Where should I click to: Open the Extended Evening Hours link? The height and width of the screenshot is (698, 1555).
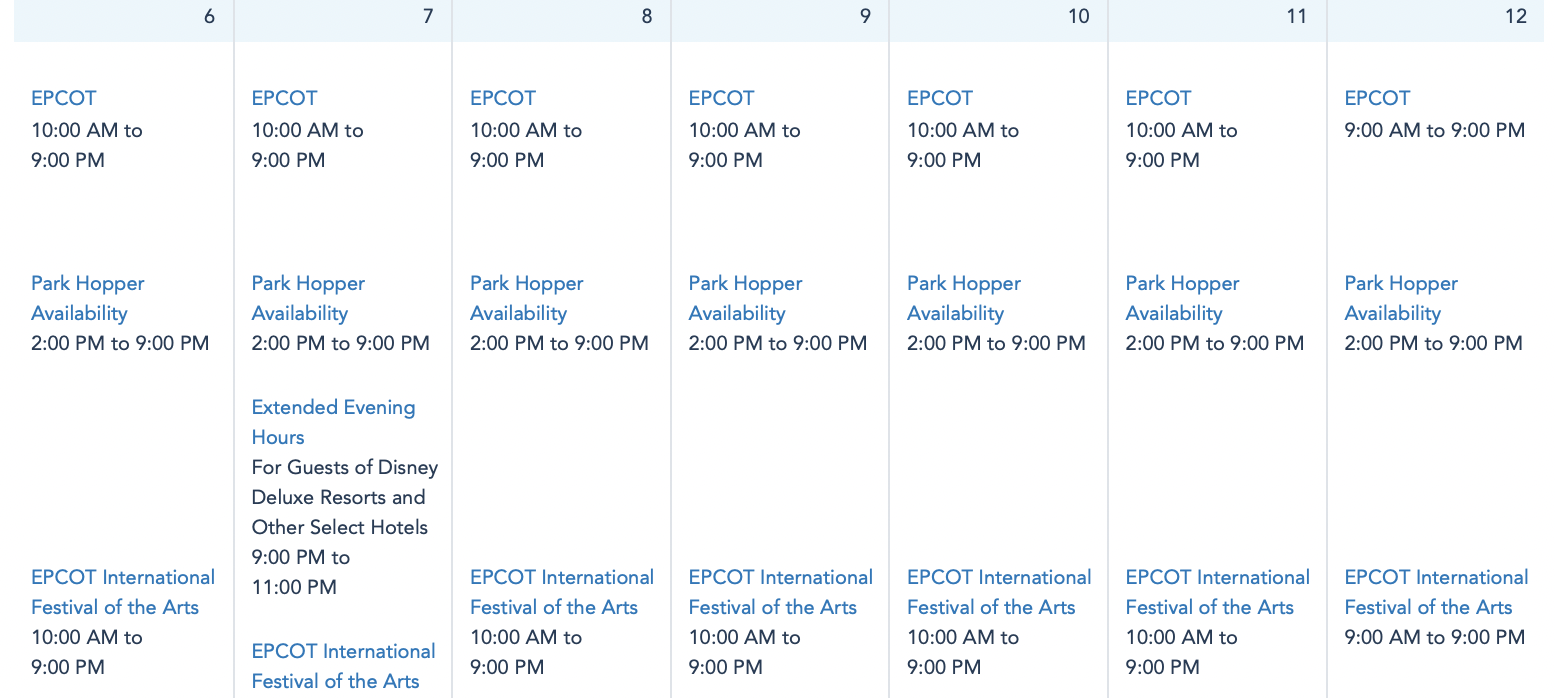[x=333, y=422]
